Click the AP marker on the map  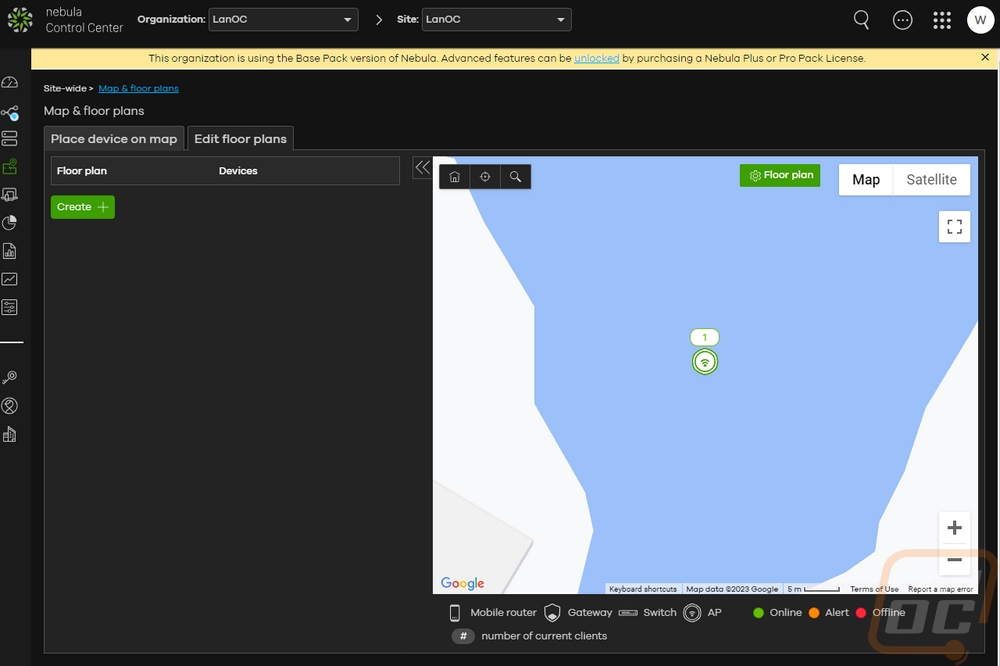[705, 362]
